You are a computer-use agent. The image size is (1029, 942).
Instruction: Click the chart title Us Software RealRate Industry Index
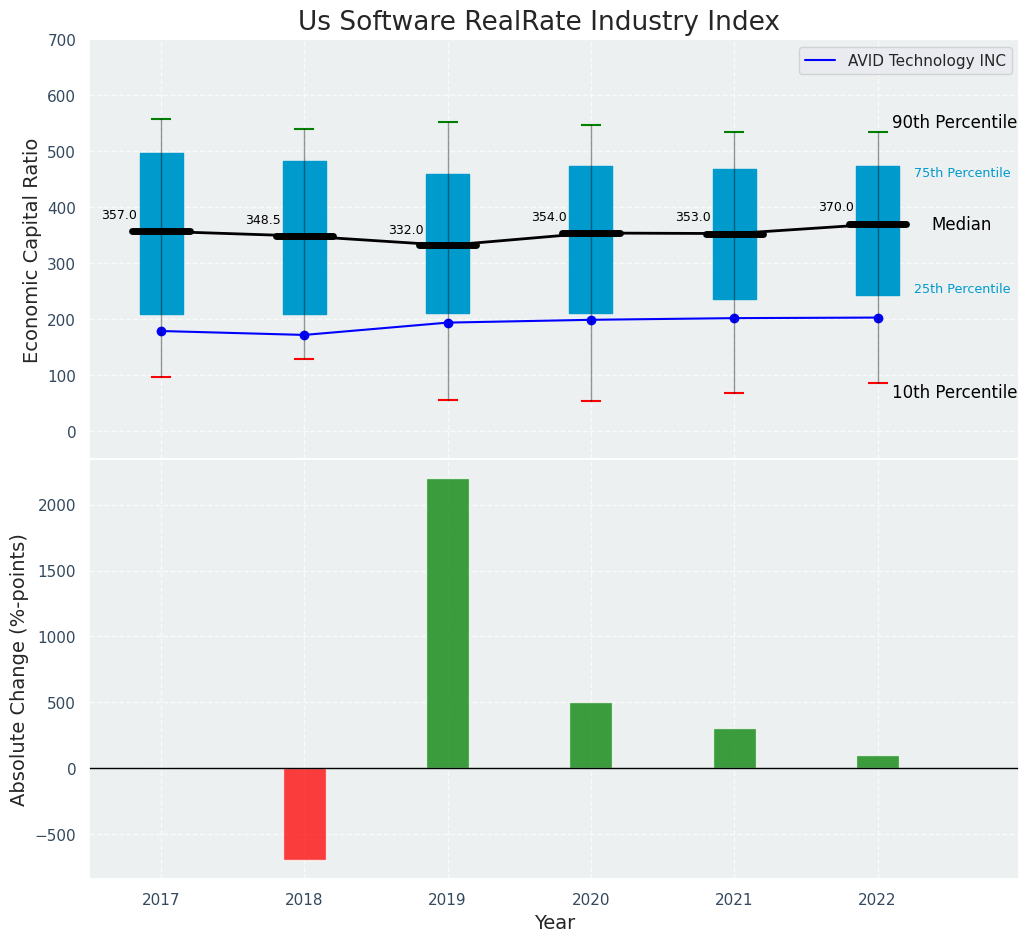pyautogui.click(x=539, y=21)
